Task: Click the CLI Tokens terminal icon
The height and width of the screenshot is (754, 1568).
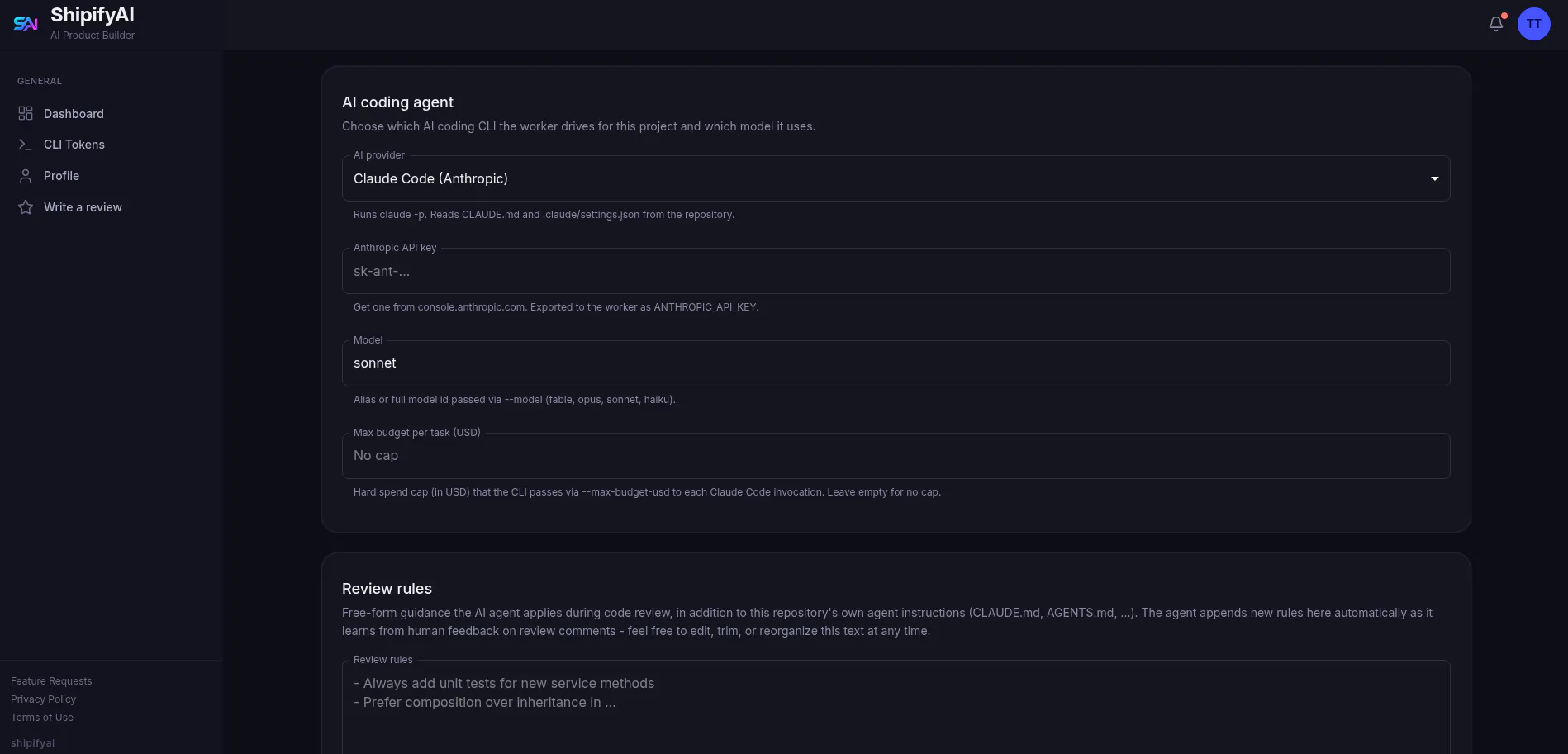Action: click(x=26, y=145)
